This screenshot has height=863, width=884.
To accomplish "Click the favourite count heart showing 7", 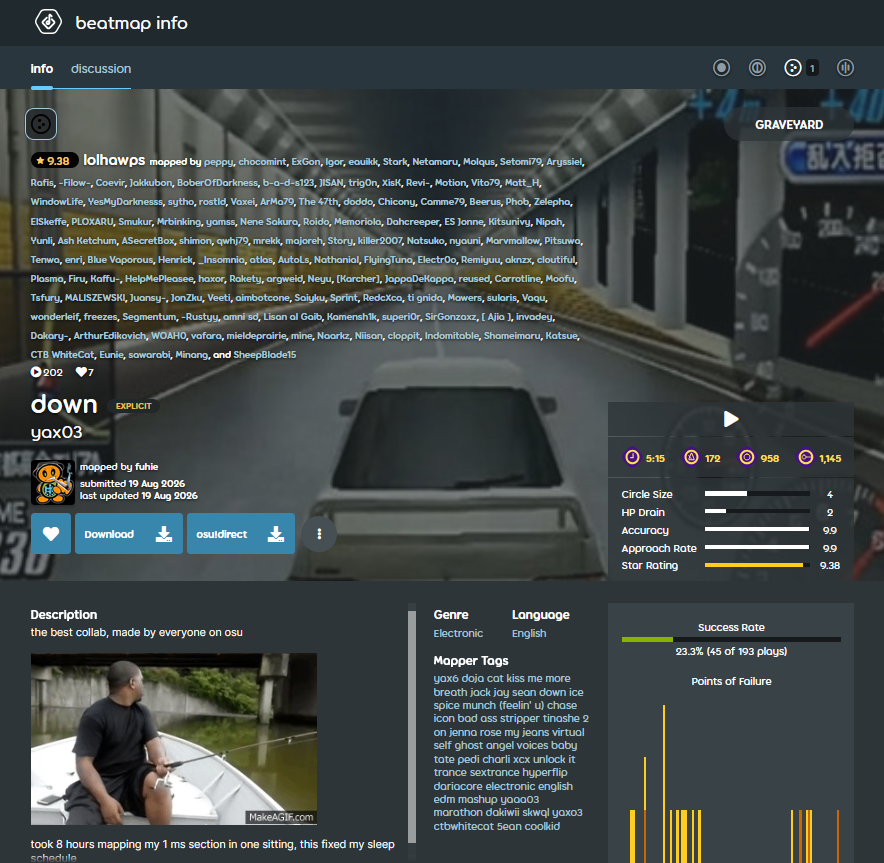I will pos(81,372).
